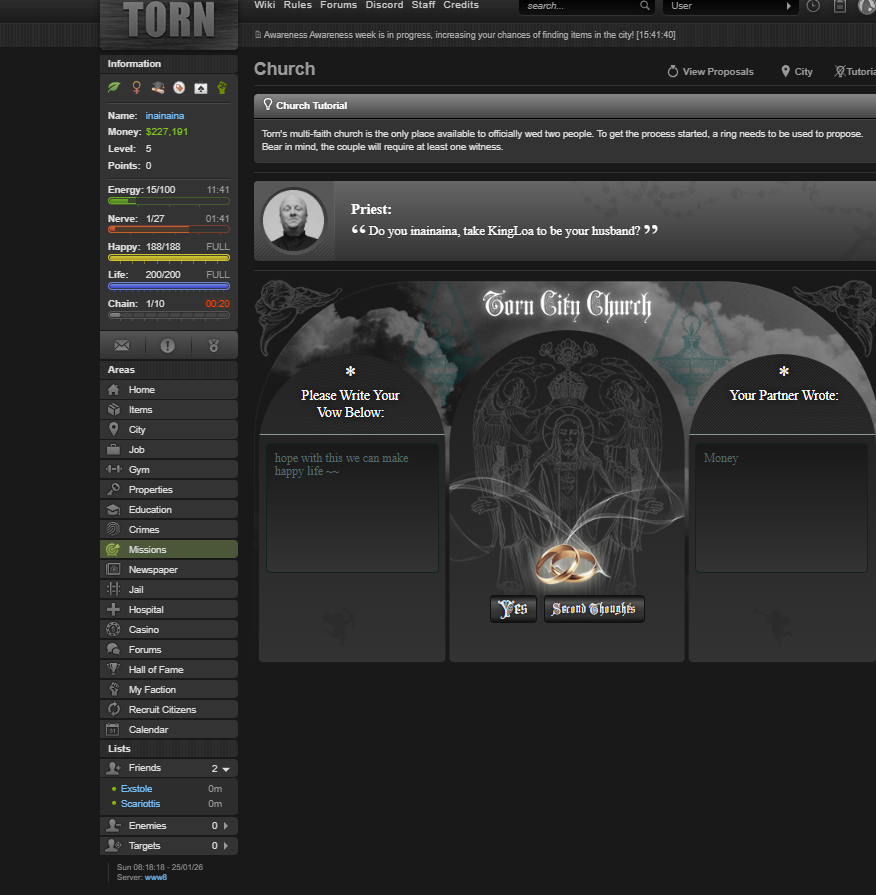Screen dimensions: 876x895
Task: Click the Casino chip icon
Action: (114, 629)
